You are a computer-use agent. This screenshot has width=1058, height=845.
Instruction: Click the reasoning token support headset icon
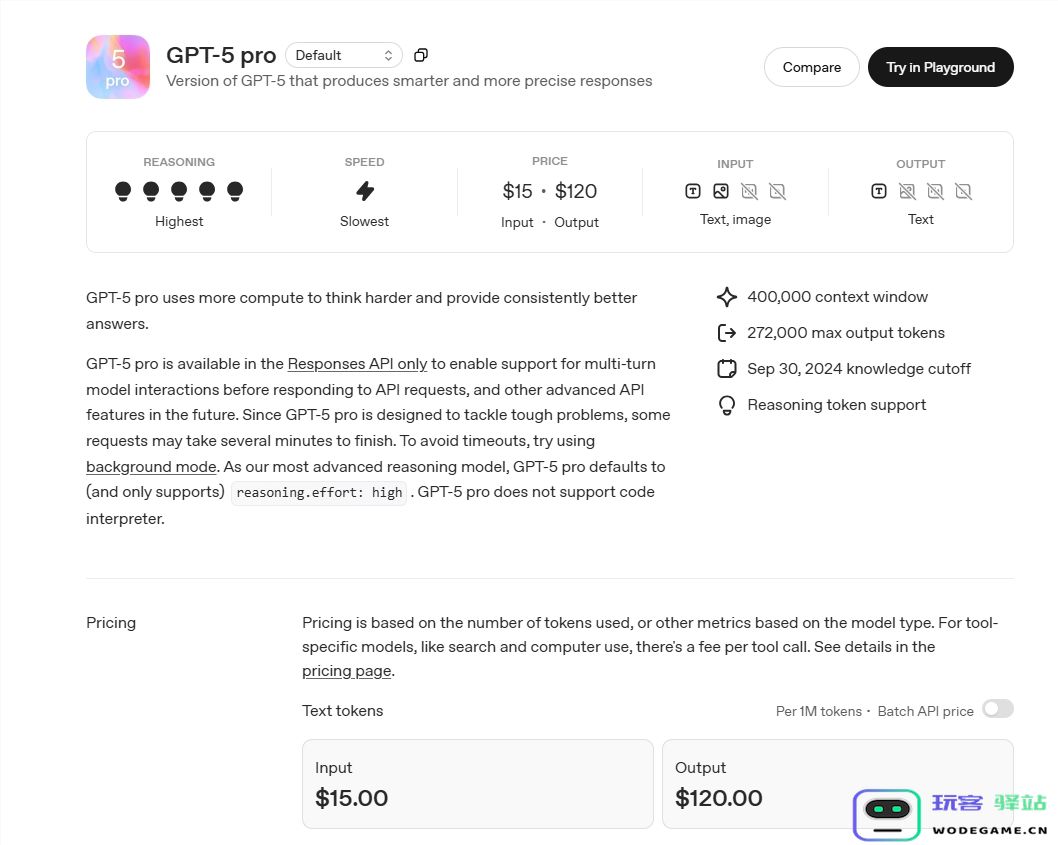pyautogui.click(x=727, y=405)
